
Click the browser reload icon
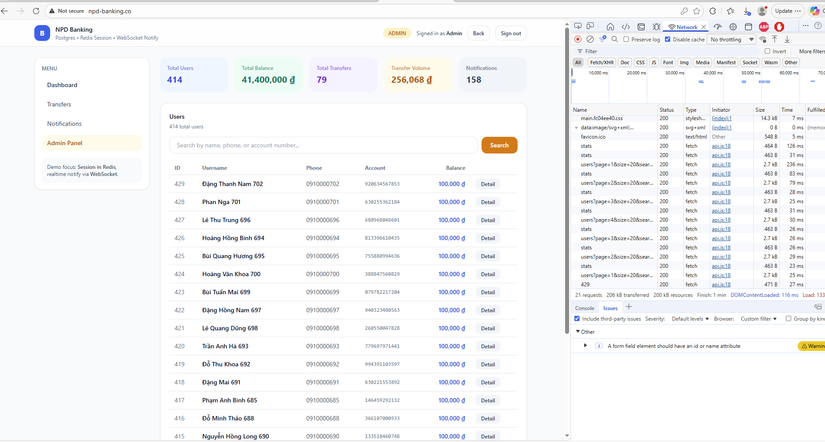[36, 11]
